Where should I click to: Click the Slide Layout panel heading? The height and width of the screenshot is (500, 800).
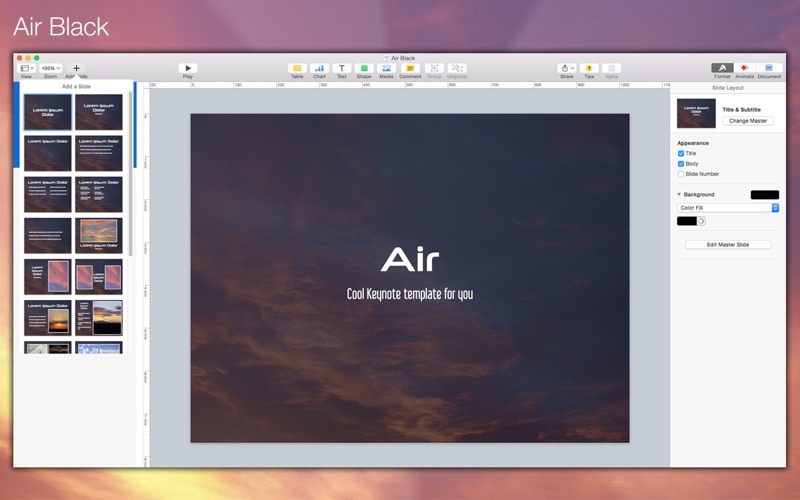coord(728,88)
